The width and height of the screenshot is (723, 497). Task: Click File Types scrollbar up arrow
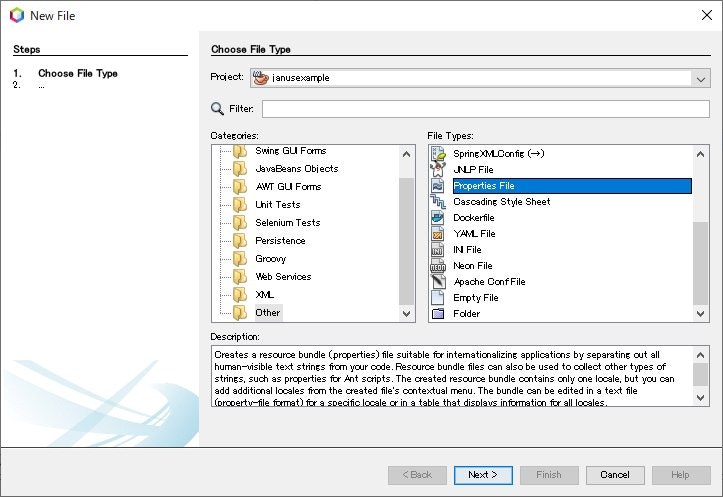700,154
